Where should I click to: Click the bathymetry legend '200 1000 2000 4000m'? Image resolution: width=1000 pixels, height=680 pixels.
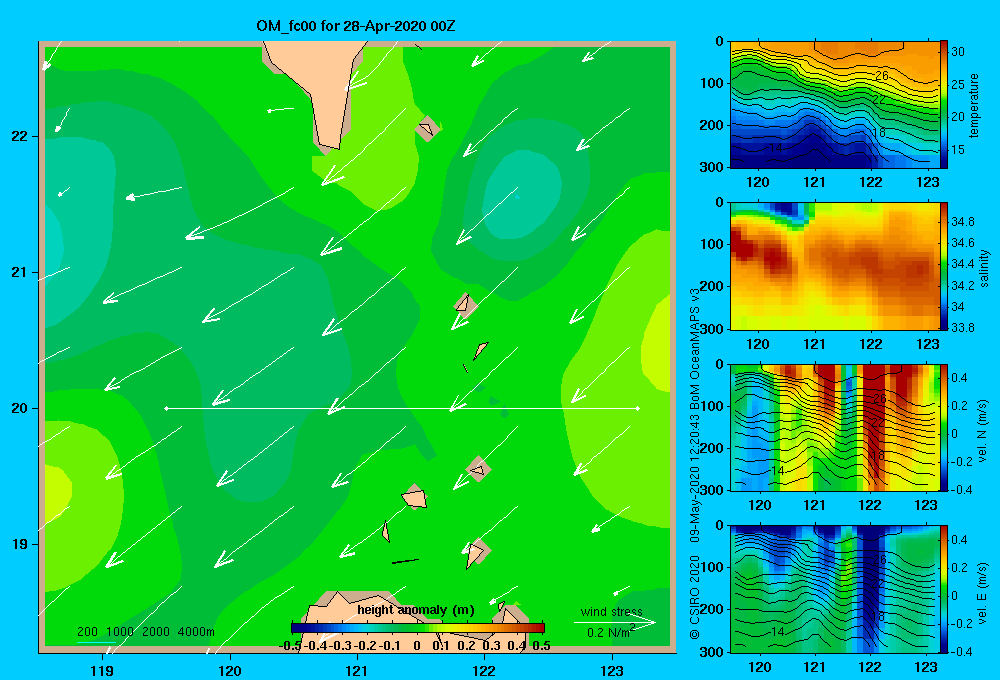pyautogui.click(x=145, y=632)
